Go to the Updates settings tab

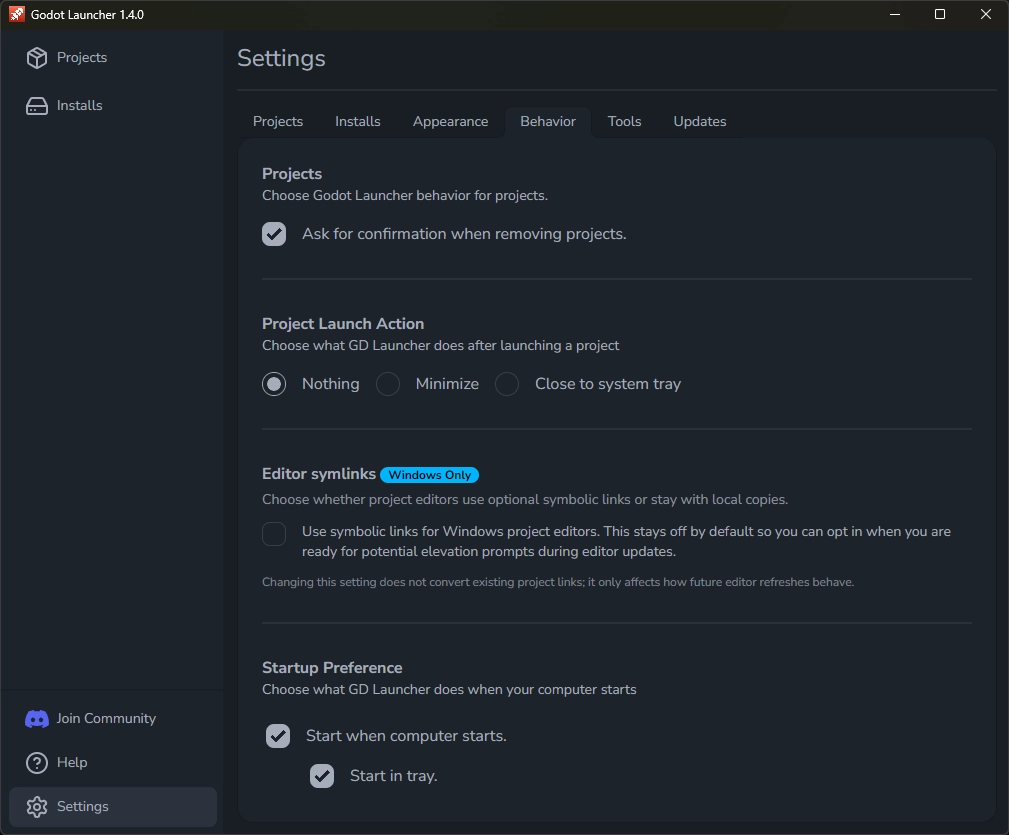(699, 122)
